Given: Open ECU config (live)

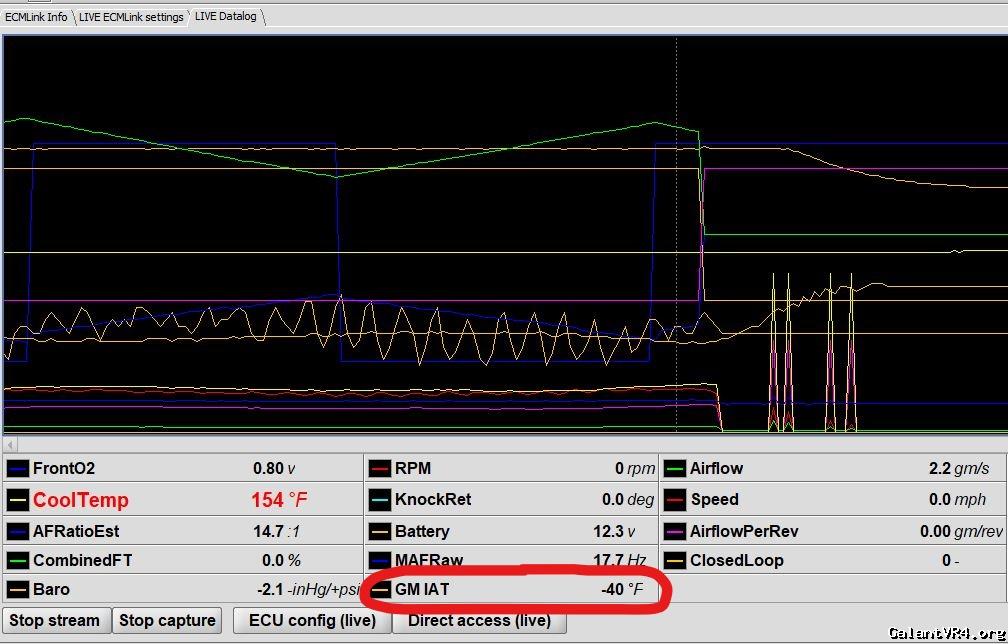Looking at the screenshot, I should [312, 620].
